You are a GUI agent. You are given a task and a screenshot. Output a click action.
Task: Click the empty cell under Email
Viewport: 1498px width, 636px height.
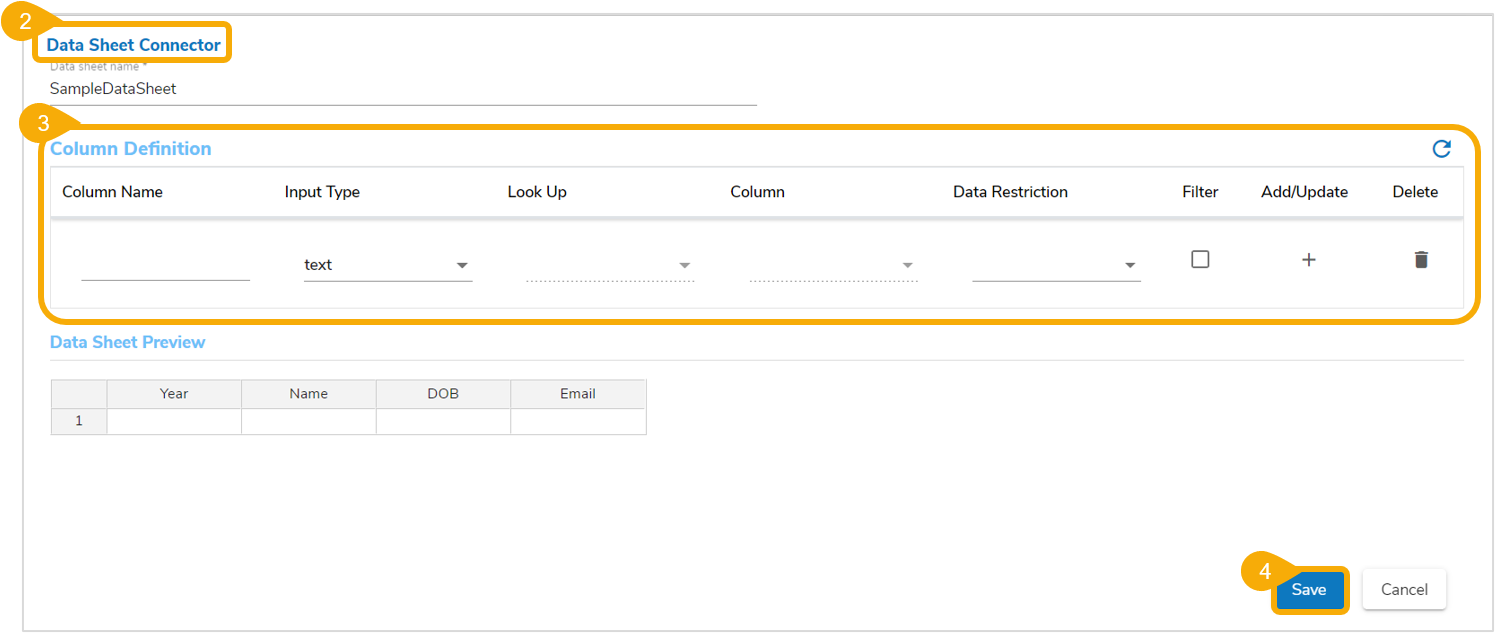(578, 421)
